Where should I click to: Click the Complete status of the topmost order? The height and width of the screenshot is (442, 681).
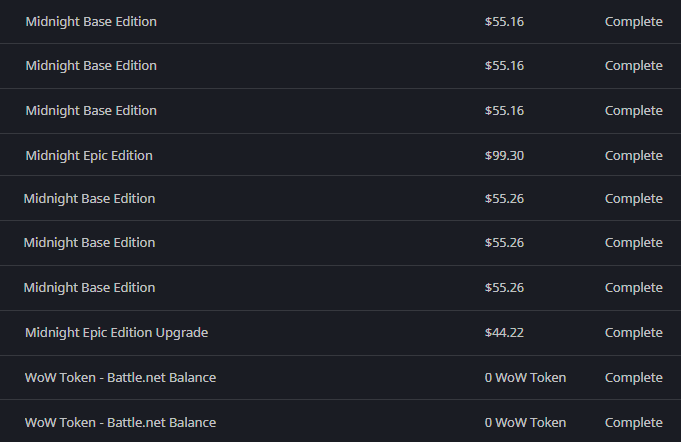pos(633,21)
